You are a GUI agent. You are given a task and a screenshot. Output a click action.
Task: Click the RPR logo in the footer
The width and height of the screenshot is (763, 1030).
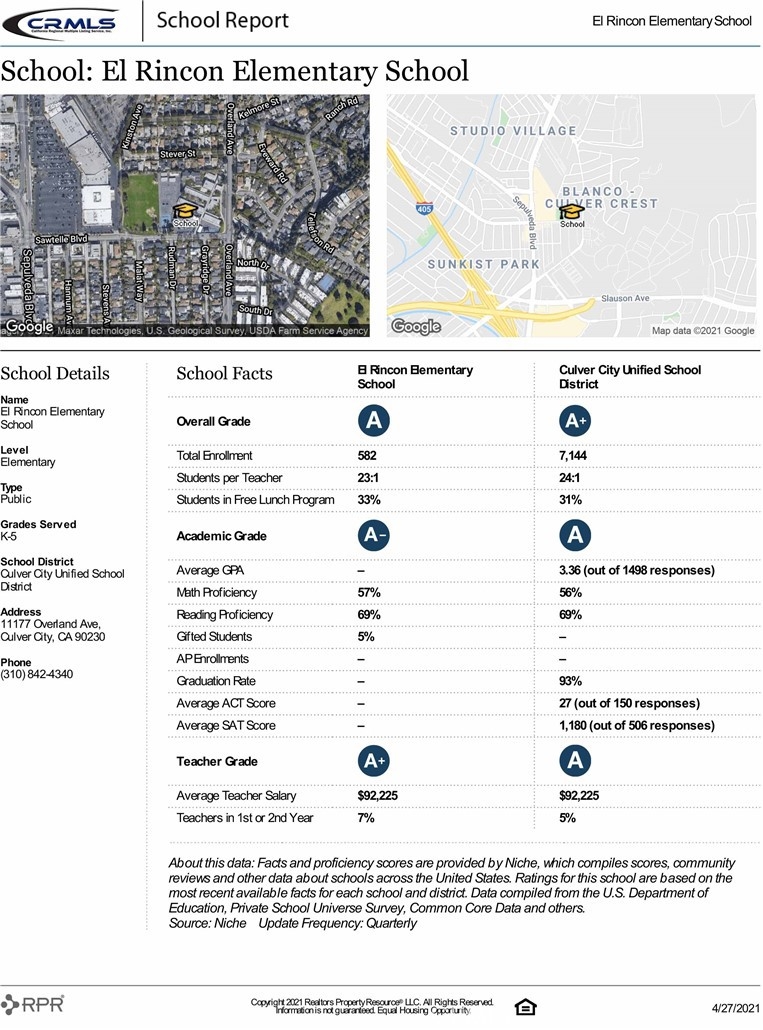point(34,1004)
